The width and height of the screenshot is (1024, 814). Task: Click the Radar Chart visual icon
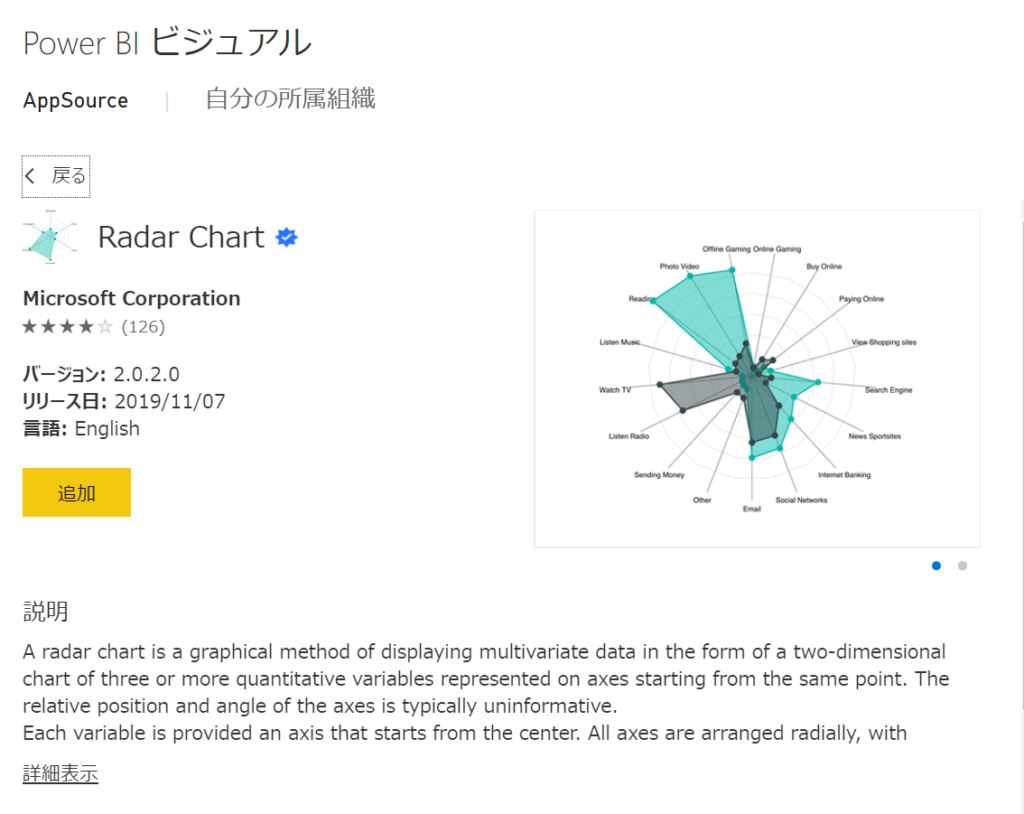click(50, 237)
